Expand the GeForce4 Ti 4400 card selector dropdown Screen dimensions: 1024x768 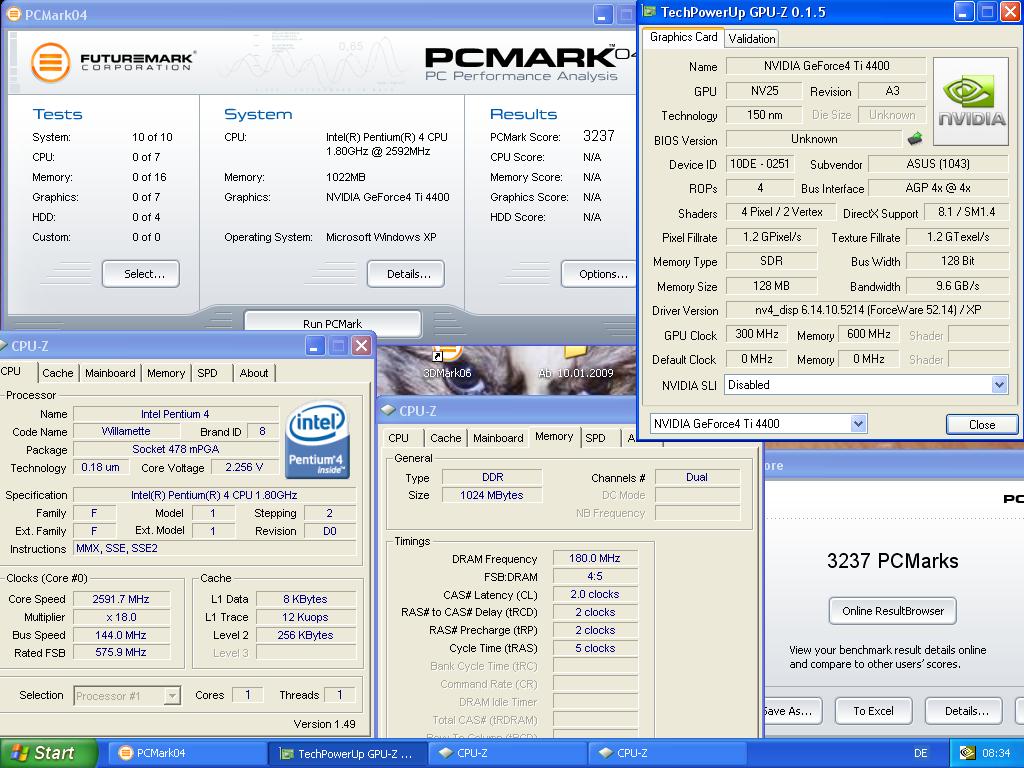coord(859,424)
